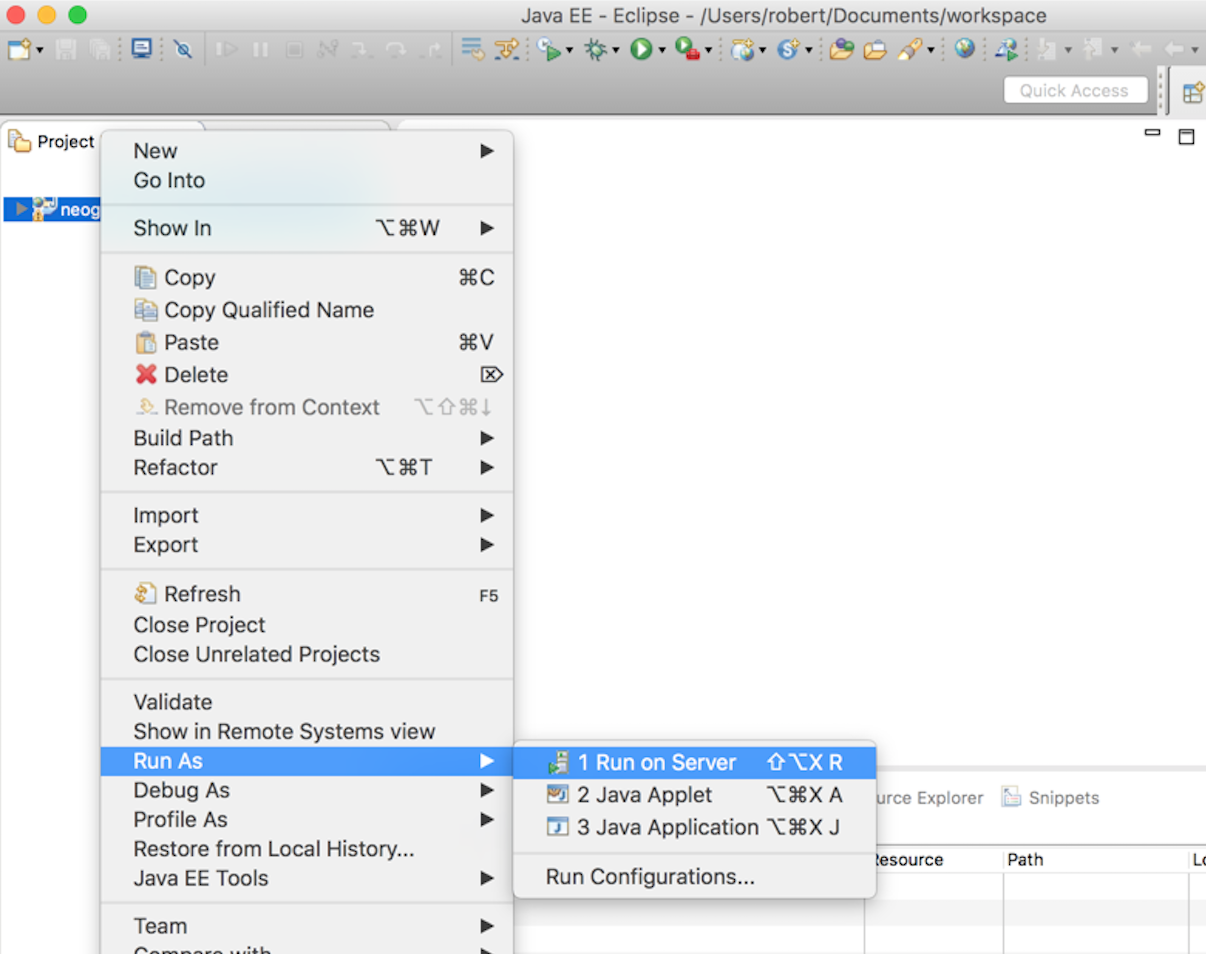Open Run Configurations... dialog

695,878
